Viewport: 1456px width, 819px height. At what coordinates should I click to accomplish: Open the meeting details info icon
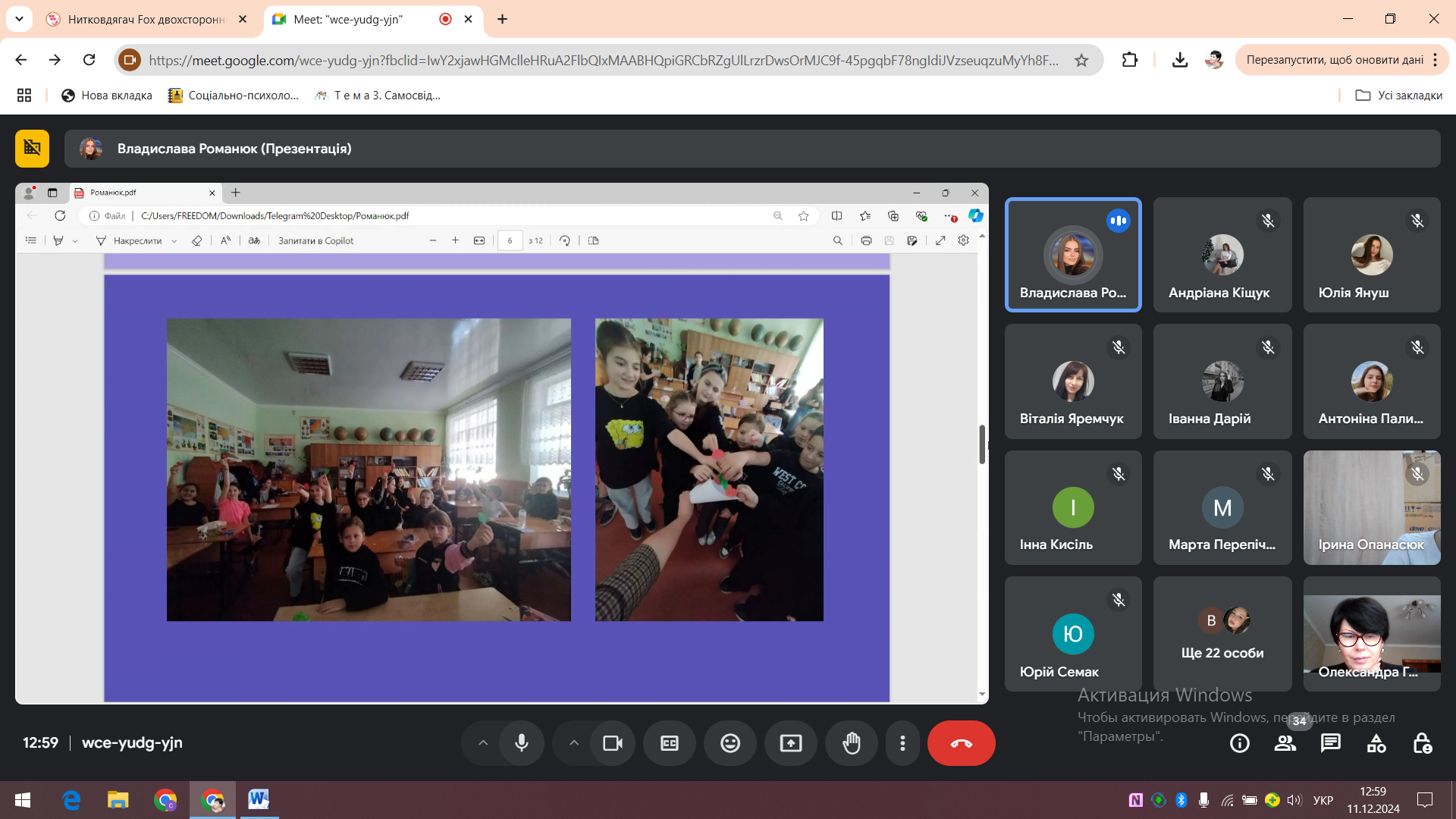pos(1240,743)
